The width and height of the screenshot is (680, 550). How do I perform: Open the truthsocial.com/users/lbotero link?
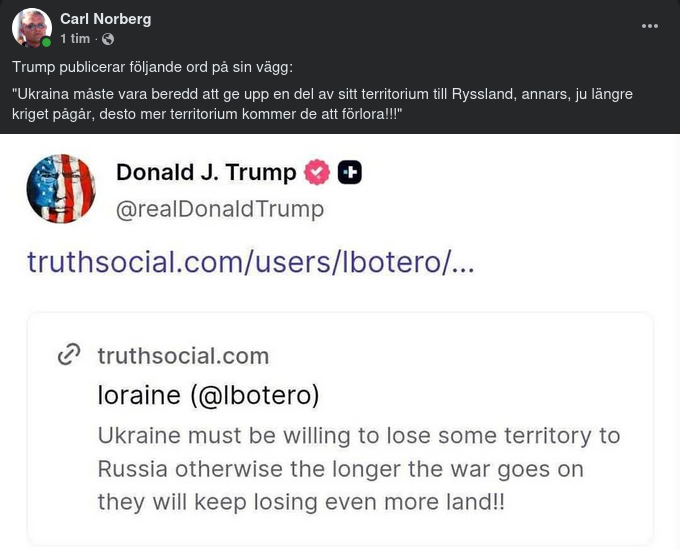[x=250, y=262]
